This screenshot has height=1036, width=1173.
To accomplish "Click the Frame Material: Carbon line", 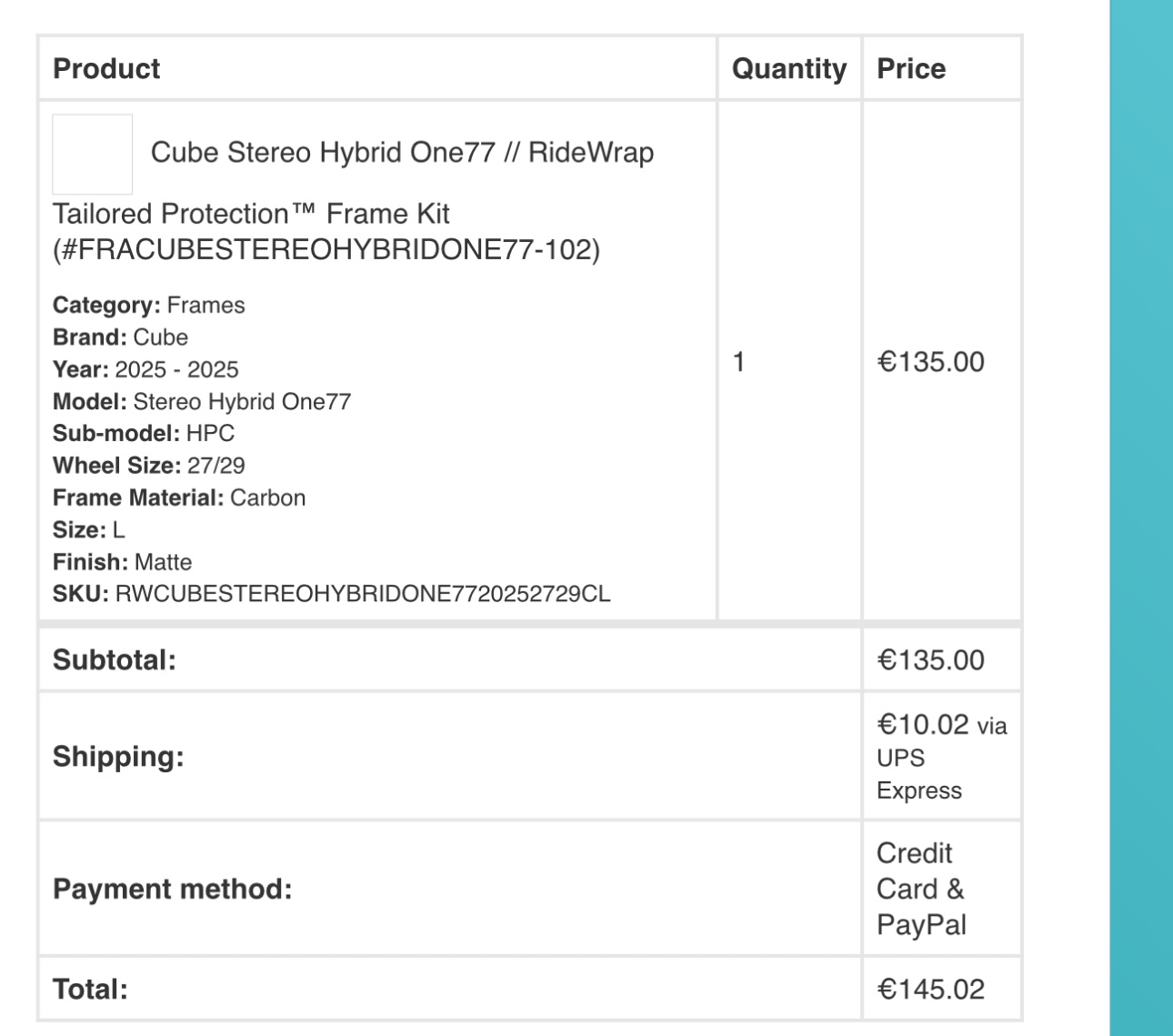I will tap(179, 498).
